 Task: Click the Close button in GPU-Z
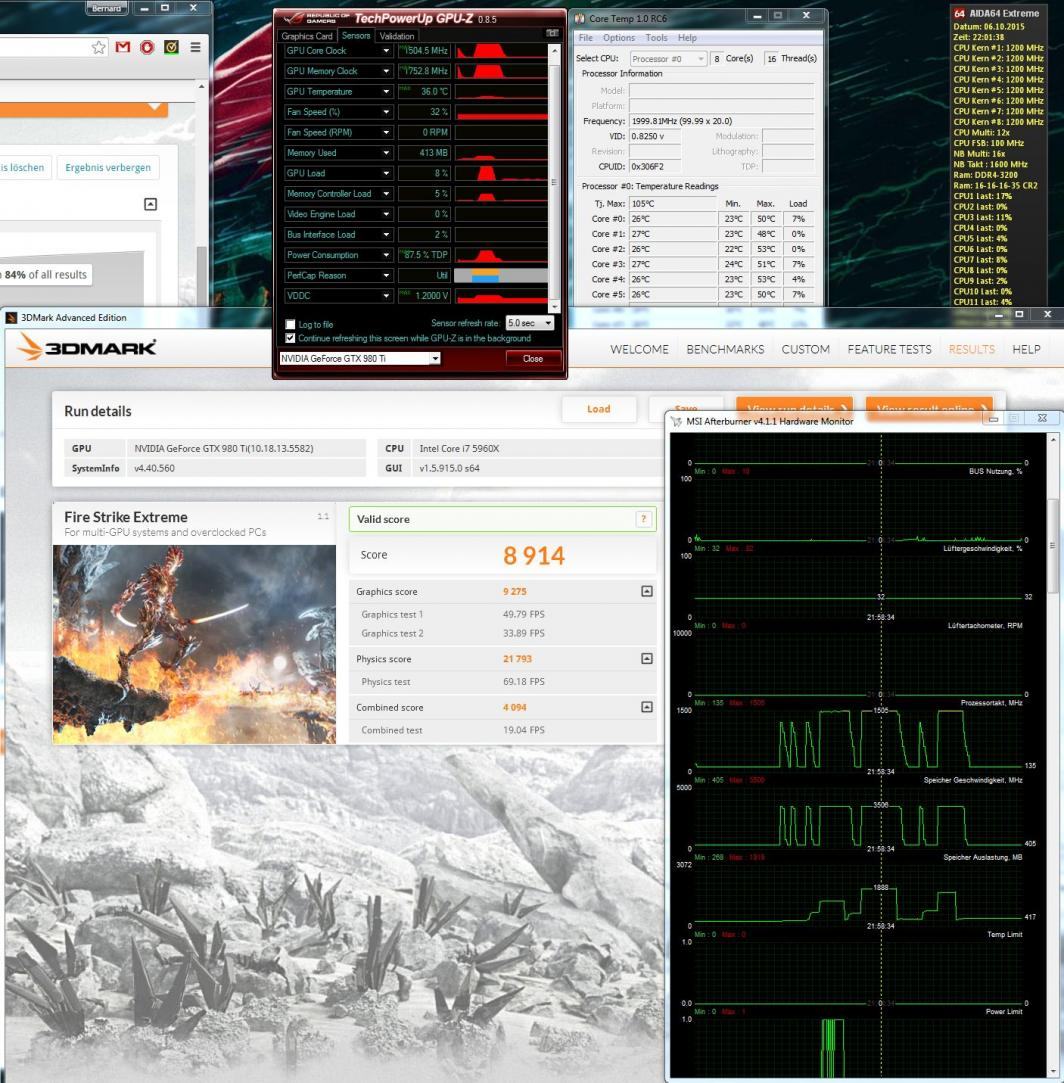click(533, 358)
